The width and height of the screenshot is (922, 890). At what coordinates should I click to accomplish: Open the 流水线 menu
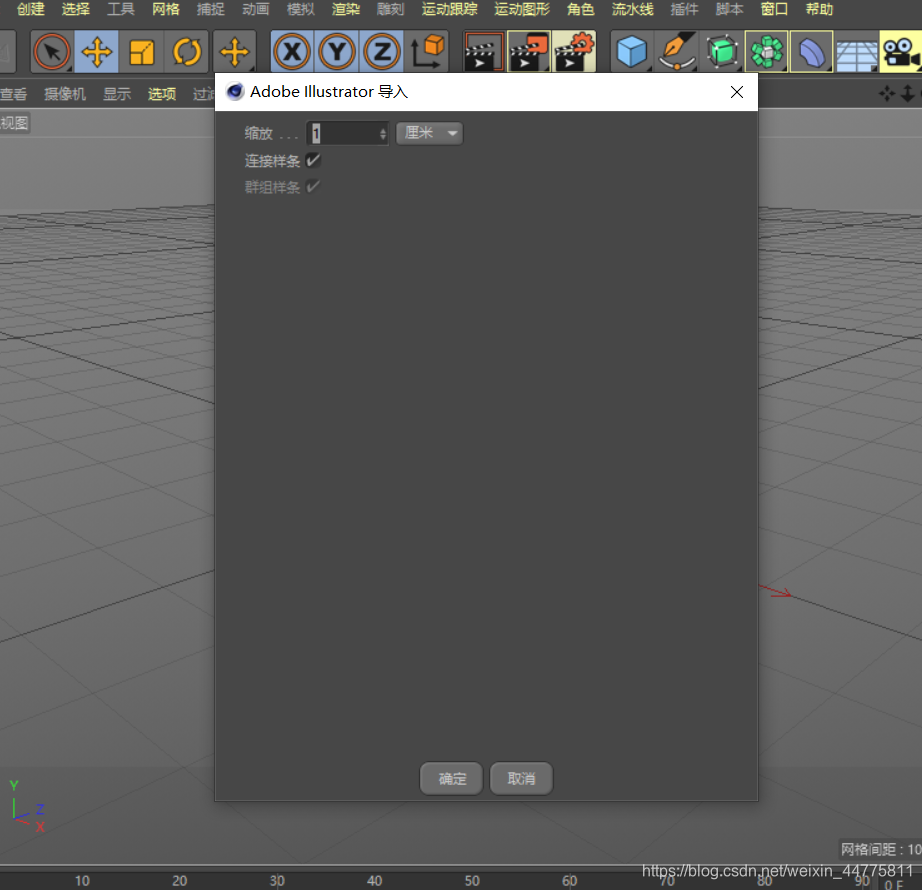coord(633,9)
